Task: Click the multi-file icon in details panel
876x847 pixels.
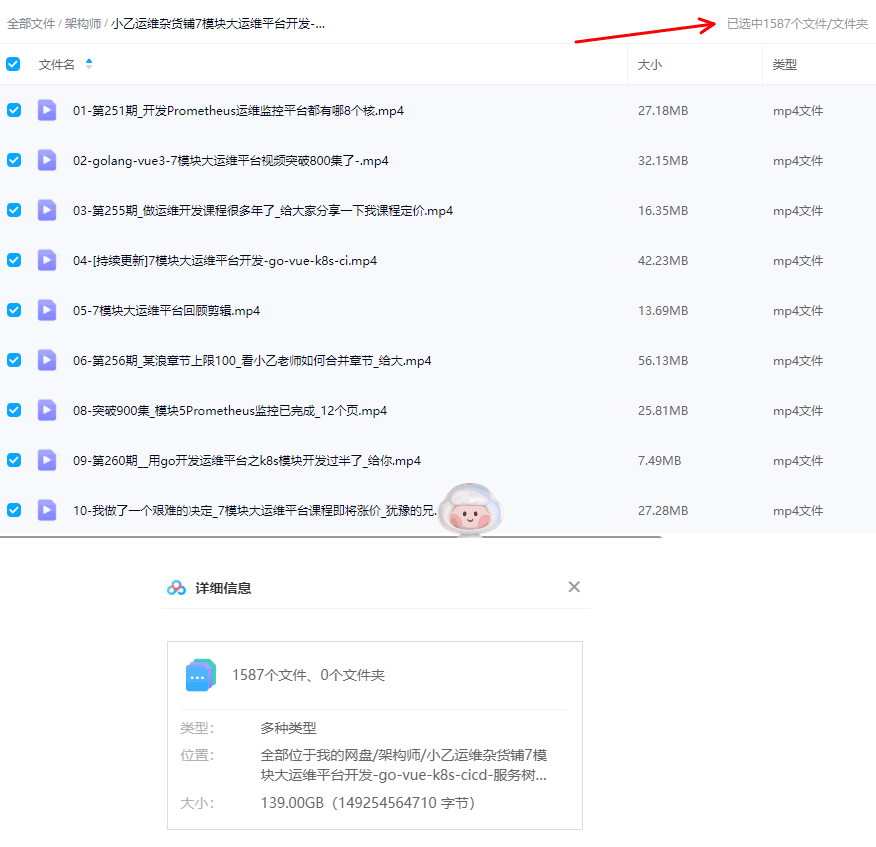Action: [201, 675]
